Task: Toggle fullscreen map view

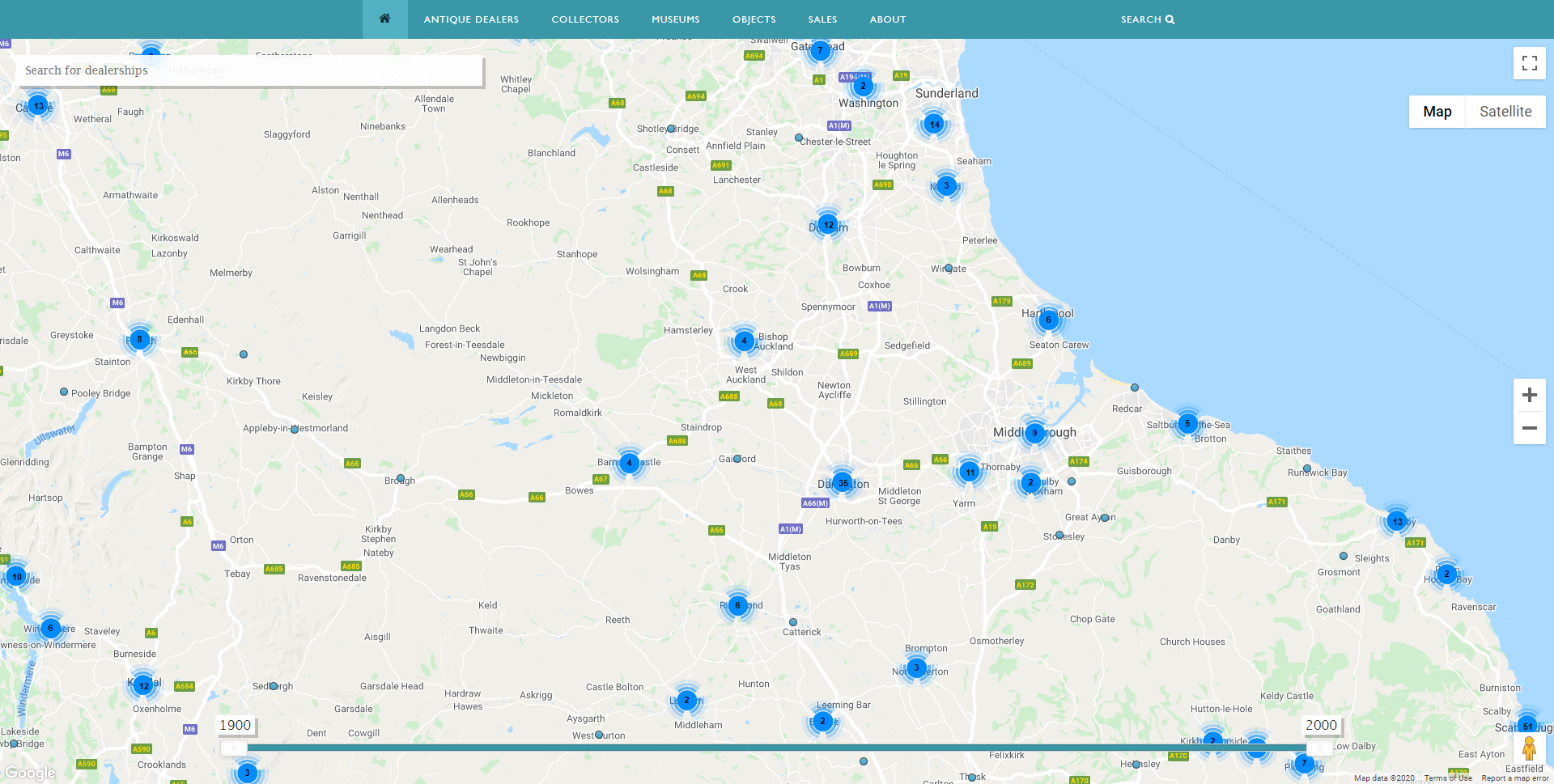Action: 1529,63
